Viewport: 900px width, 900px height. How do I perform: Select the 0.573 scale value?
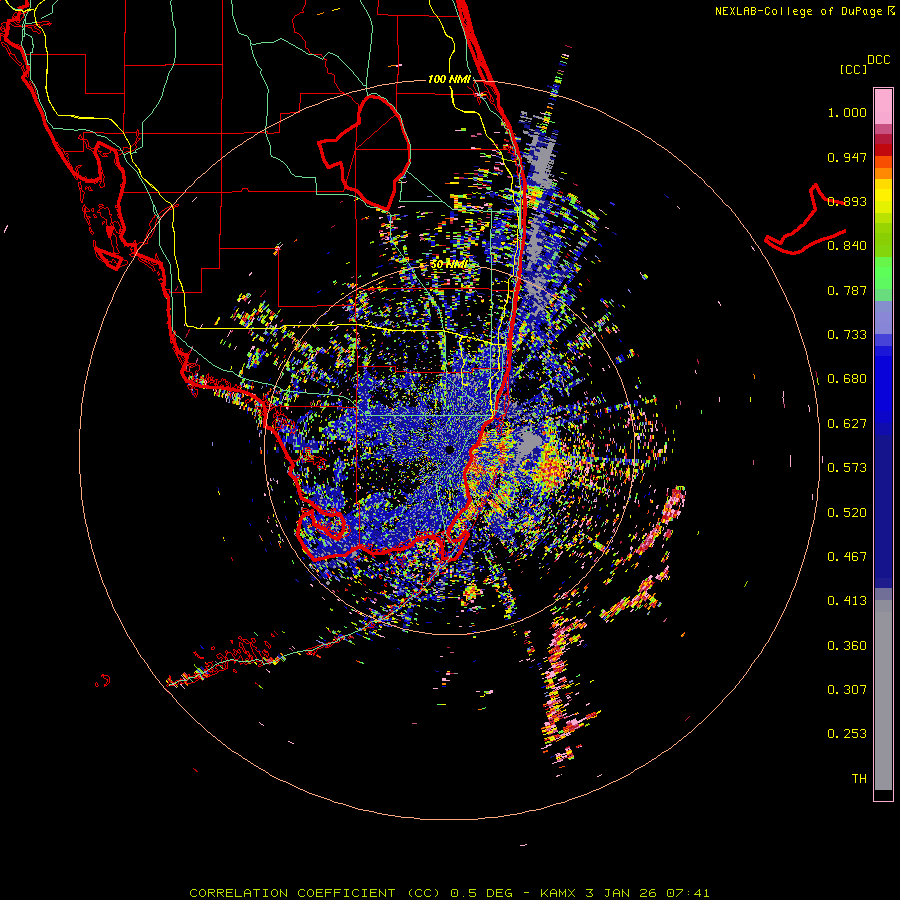tap(847, 468)
